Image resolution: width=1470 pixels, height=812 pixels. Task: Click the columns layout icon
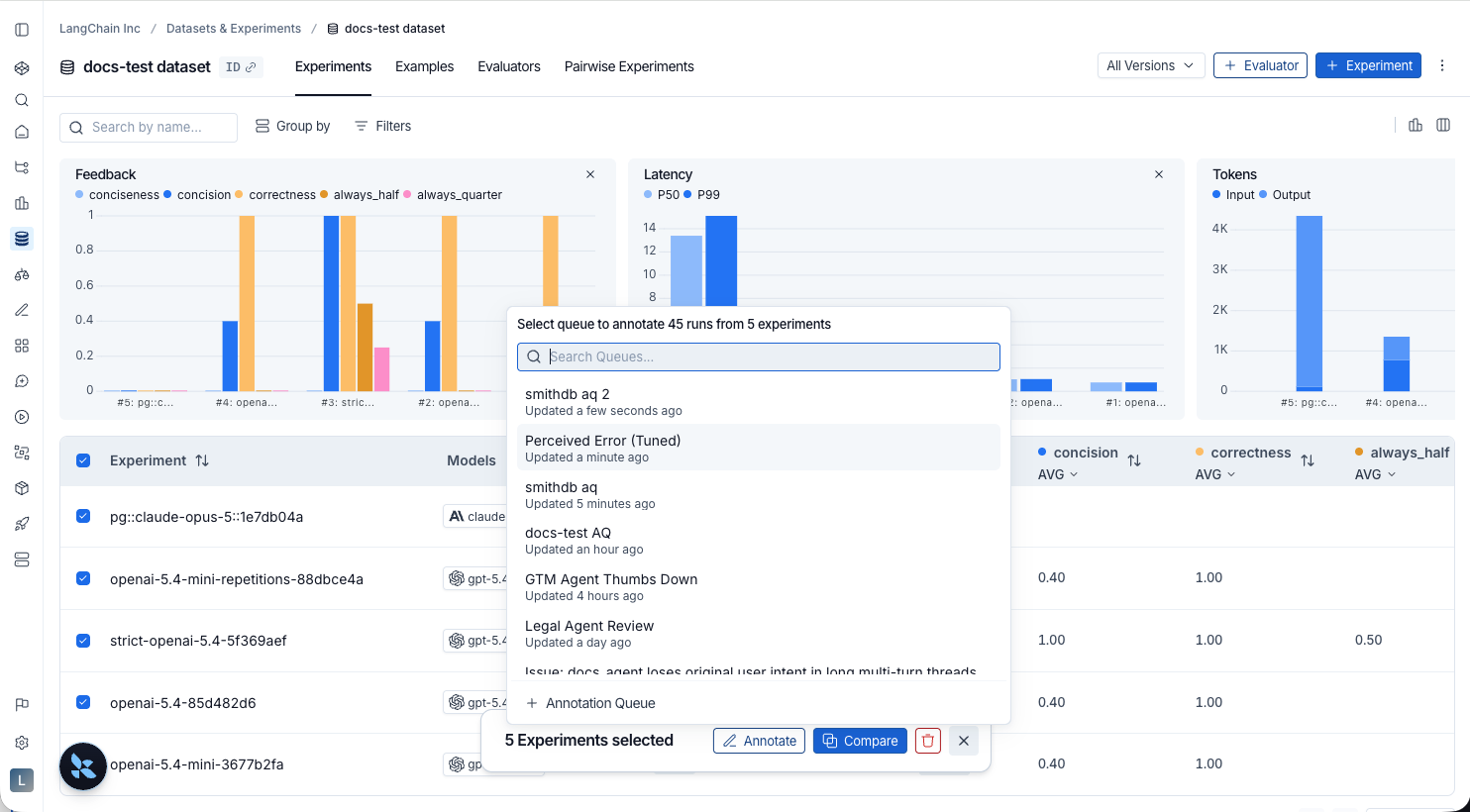(x=1443, y=125)
